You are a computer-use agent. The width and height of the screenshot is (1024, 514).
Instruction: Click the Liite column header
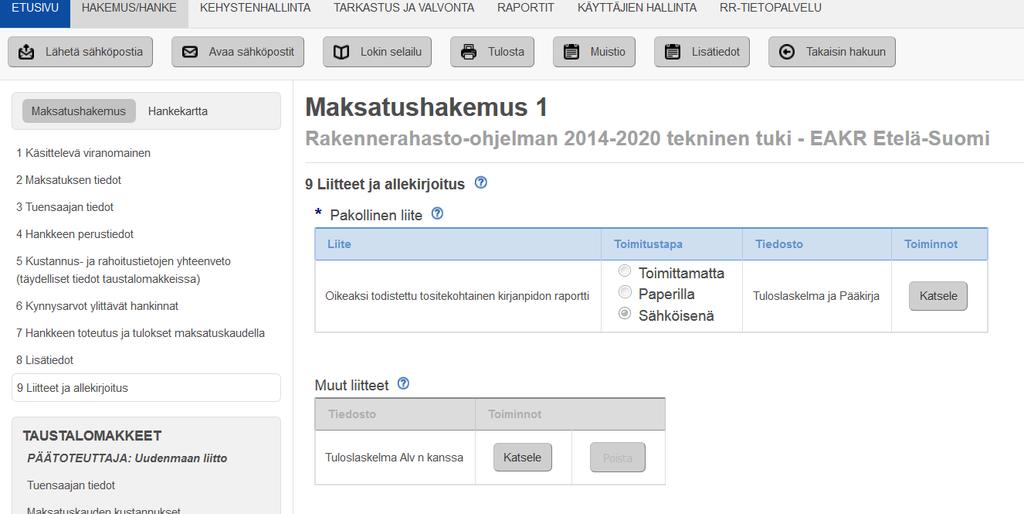pyautogui.click(x=339, y=244)
